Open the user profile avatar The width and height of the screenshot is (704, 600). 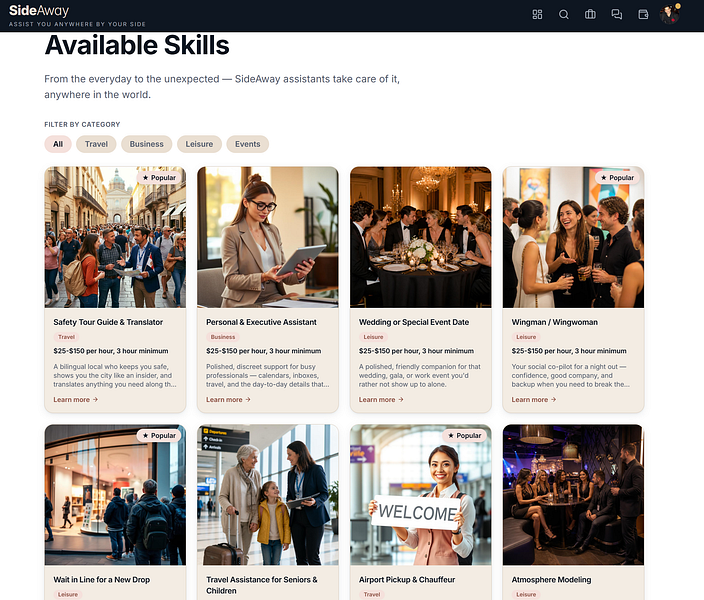(669, 14)
